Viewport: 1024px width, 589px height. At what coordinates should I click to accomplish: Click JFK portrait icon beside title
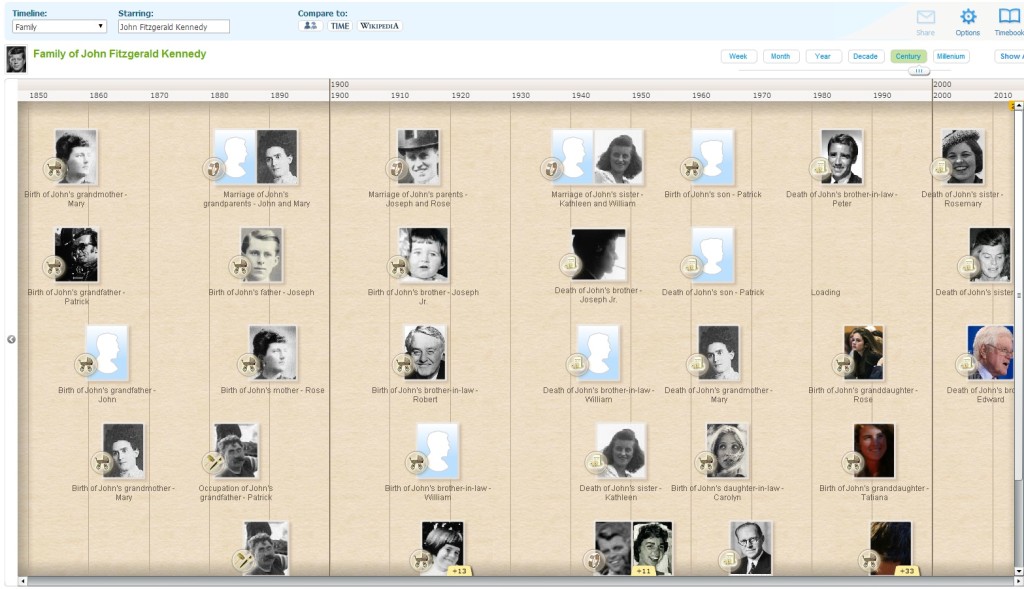pyautogui.click(x=16, y=59)
